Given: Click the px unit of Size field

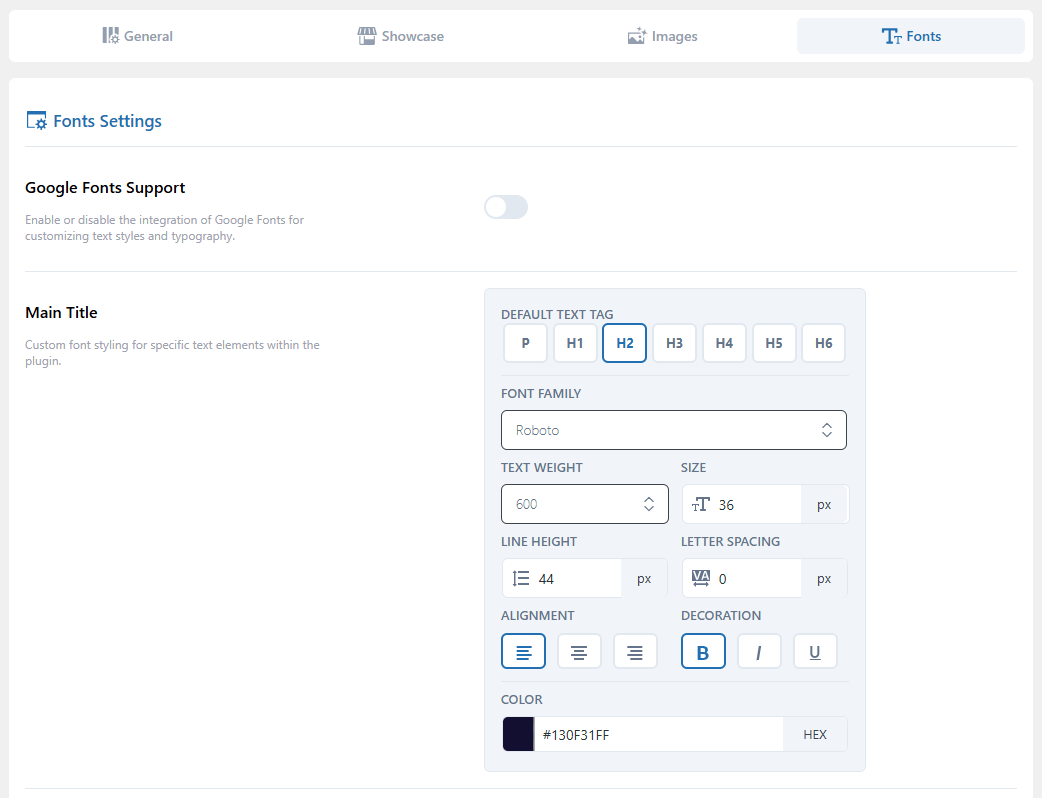Looking at the screenshot, I should click(824, 505).
